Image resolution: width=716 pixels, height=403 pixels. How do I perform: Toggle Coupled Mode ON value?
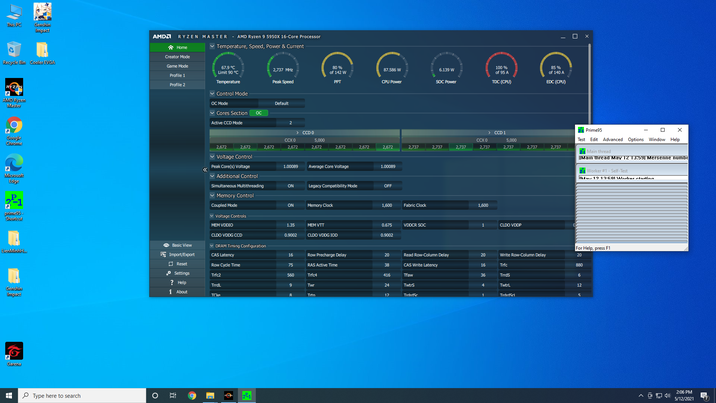pos(290,205)
